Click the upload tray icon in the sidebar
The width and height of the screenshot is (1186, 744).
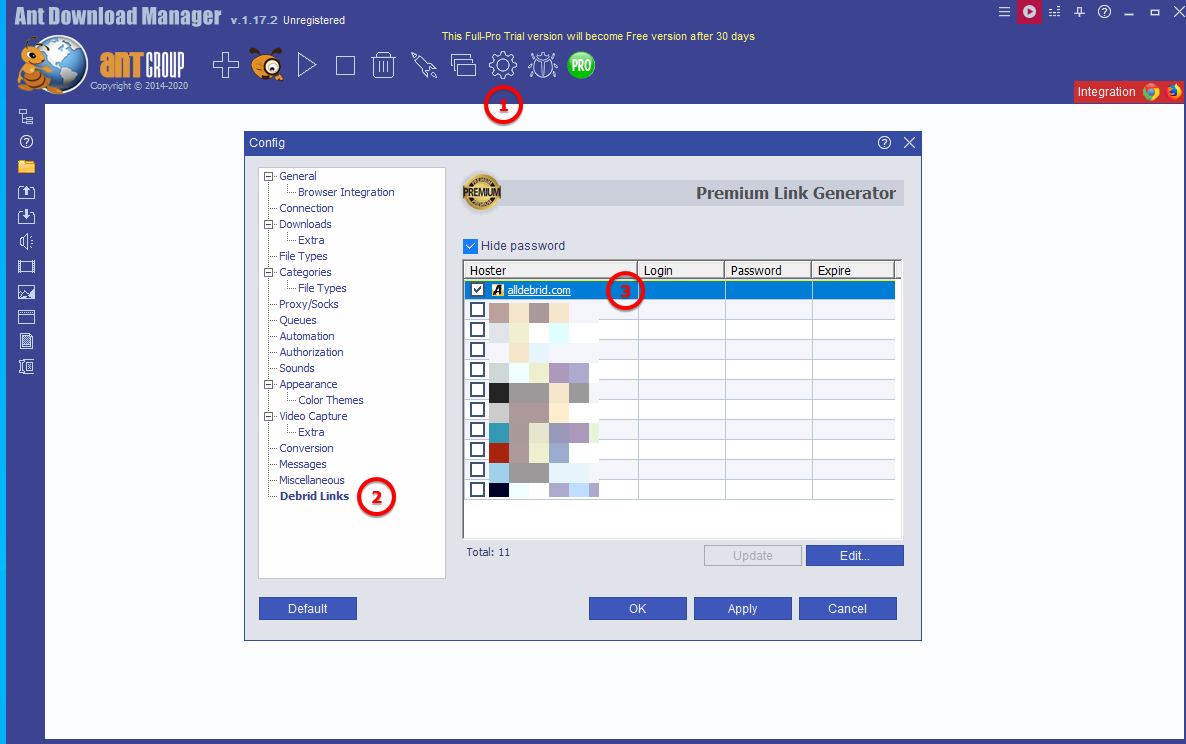coord(26,192)
